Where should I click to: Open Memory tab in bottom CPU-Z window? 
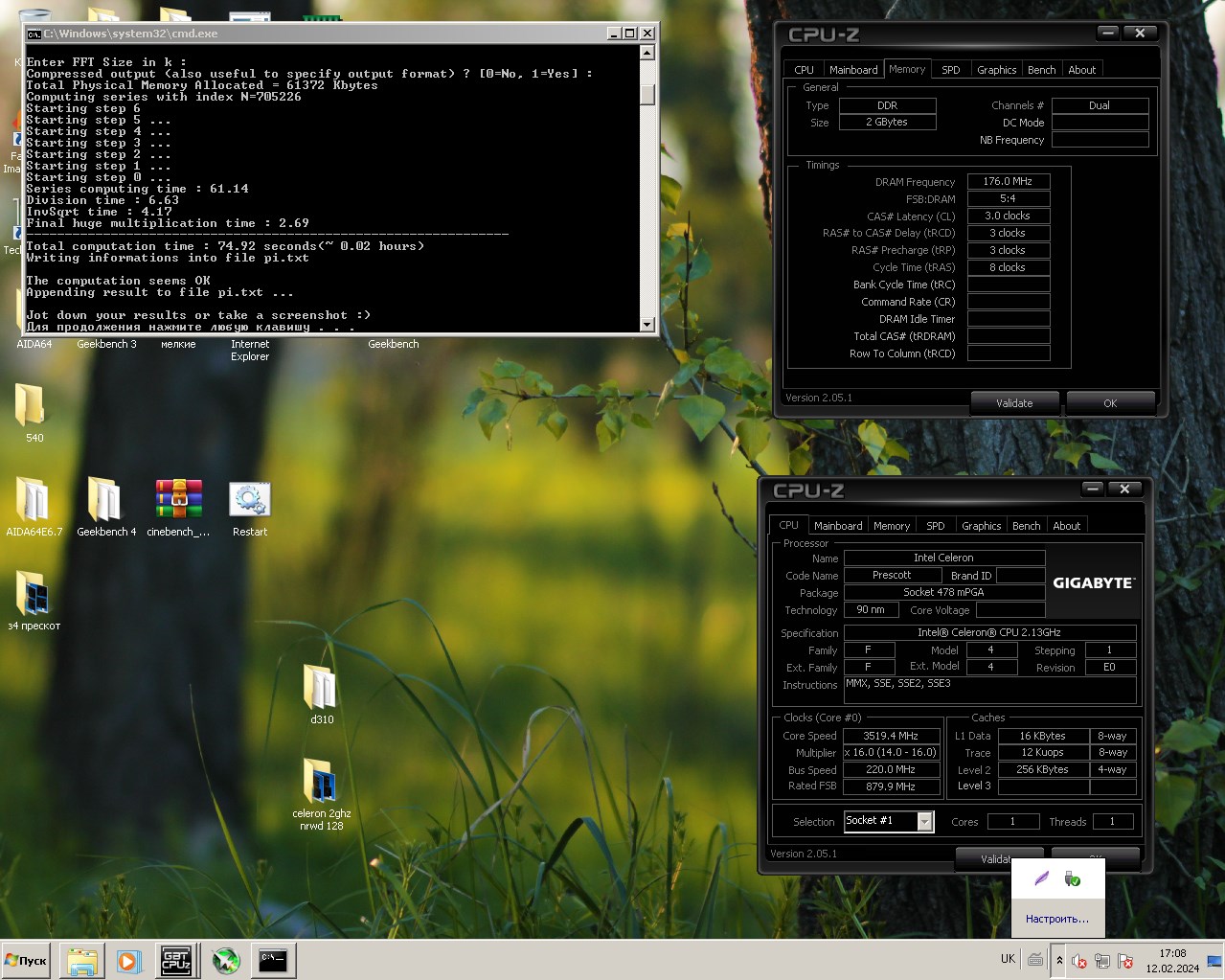pos(892,526)
